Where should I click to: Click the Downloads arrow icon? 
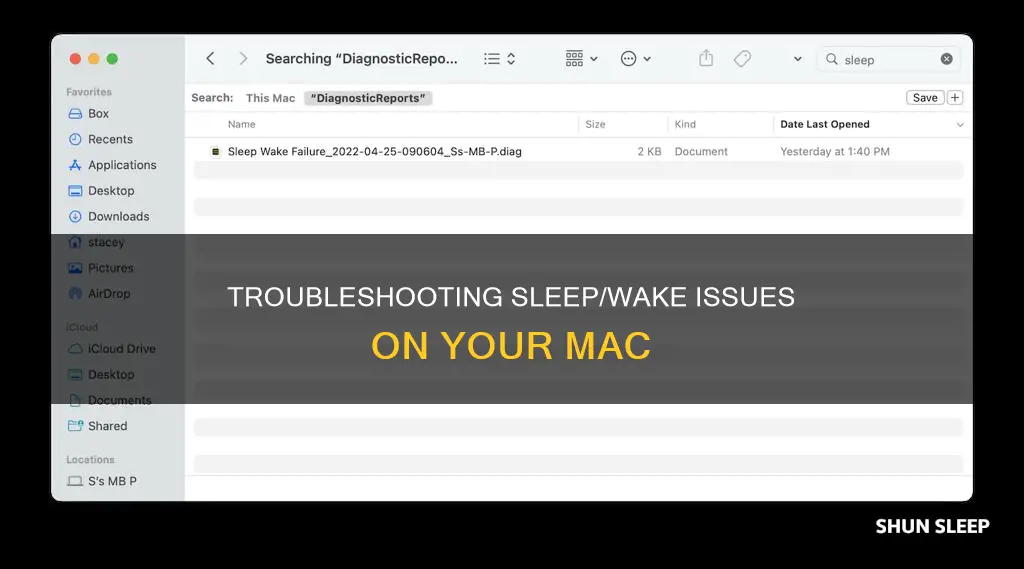75,216
